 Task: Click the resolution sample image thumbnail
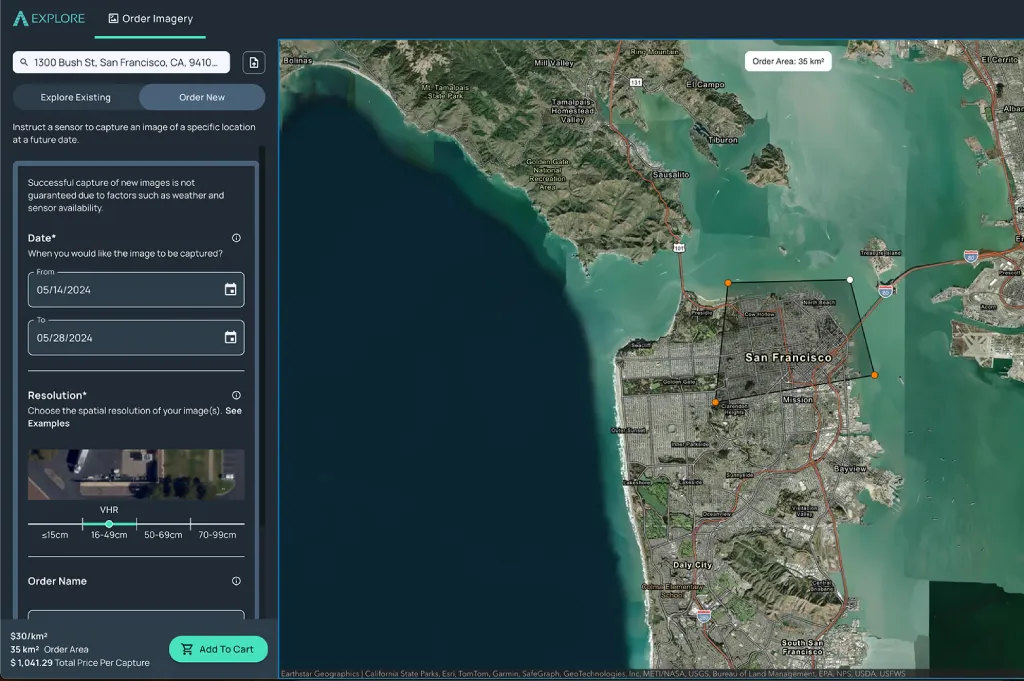pos(136,475)
